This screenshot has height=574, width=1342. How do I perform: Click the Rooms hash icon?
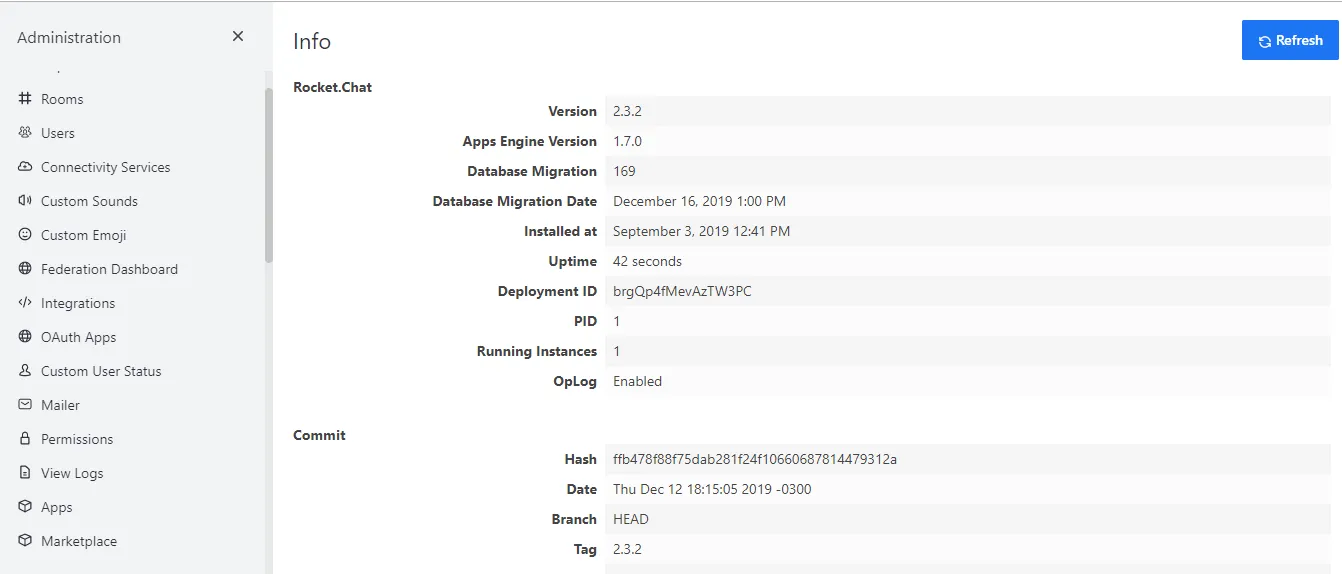pyautogui.click(x=25, y=99)
